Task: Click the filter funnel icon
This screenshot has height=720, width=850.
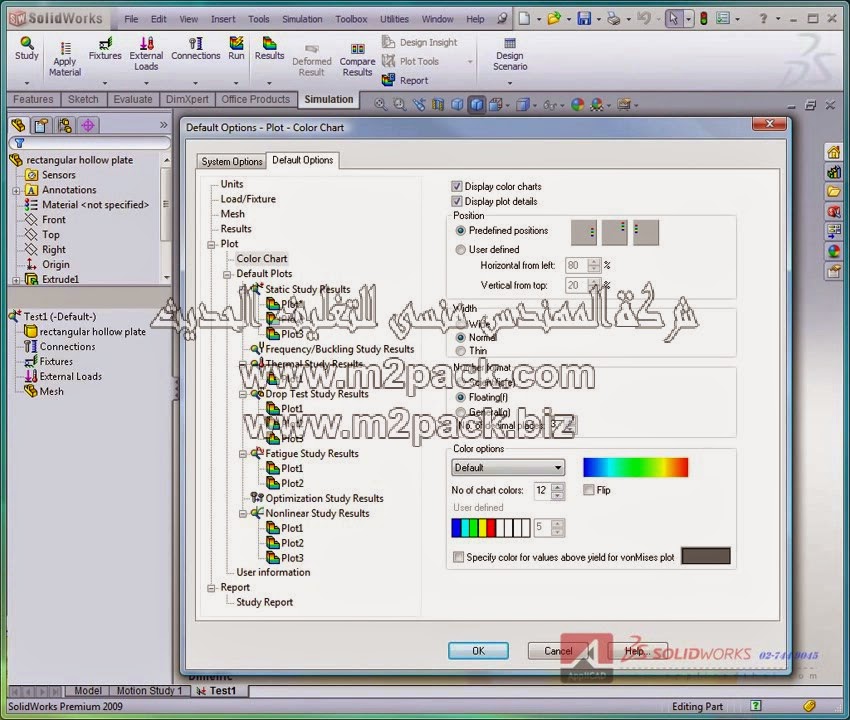Action: (x=19, y=143)
